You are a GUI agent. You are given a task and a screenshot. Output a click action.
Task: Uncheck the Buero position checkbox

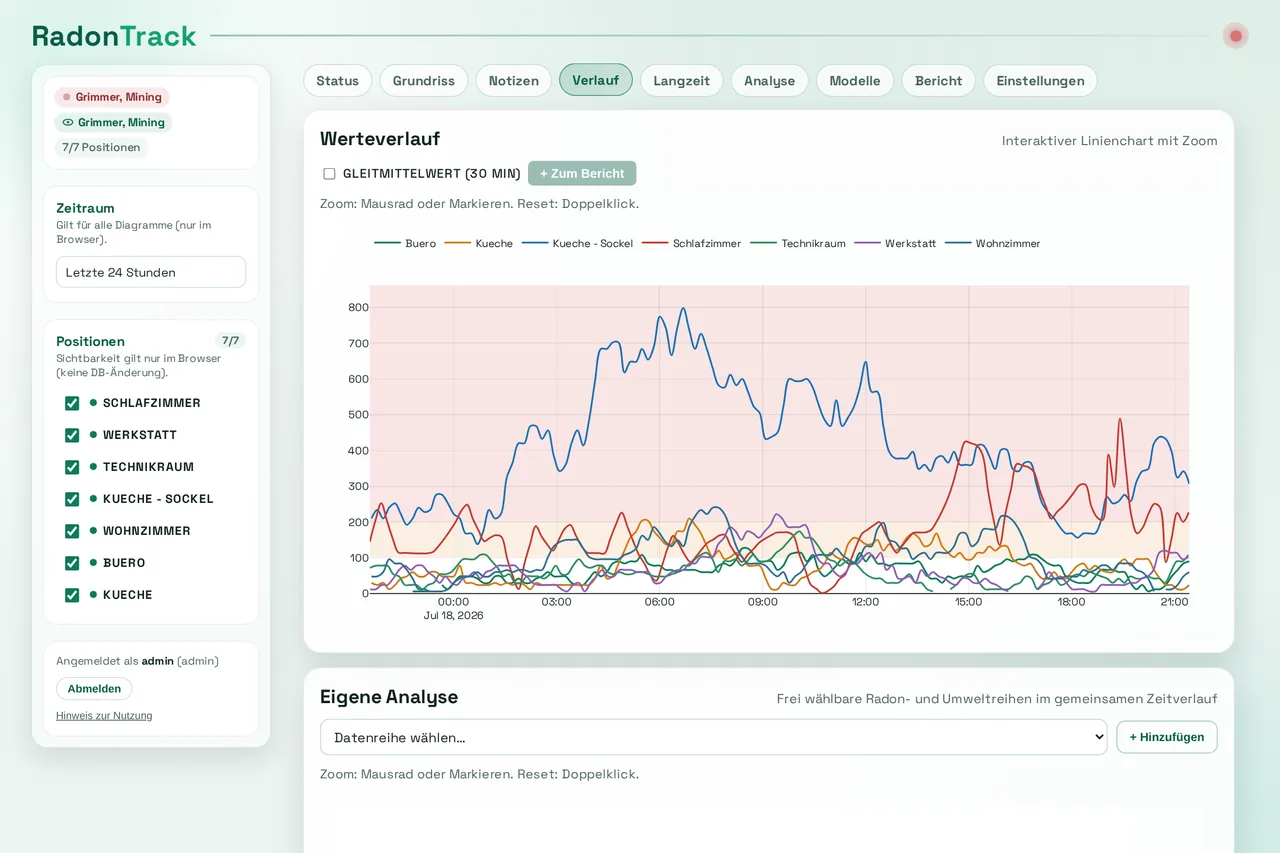[72, 563]
